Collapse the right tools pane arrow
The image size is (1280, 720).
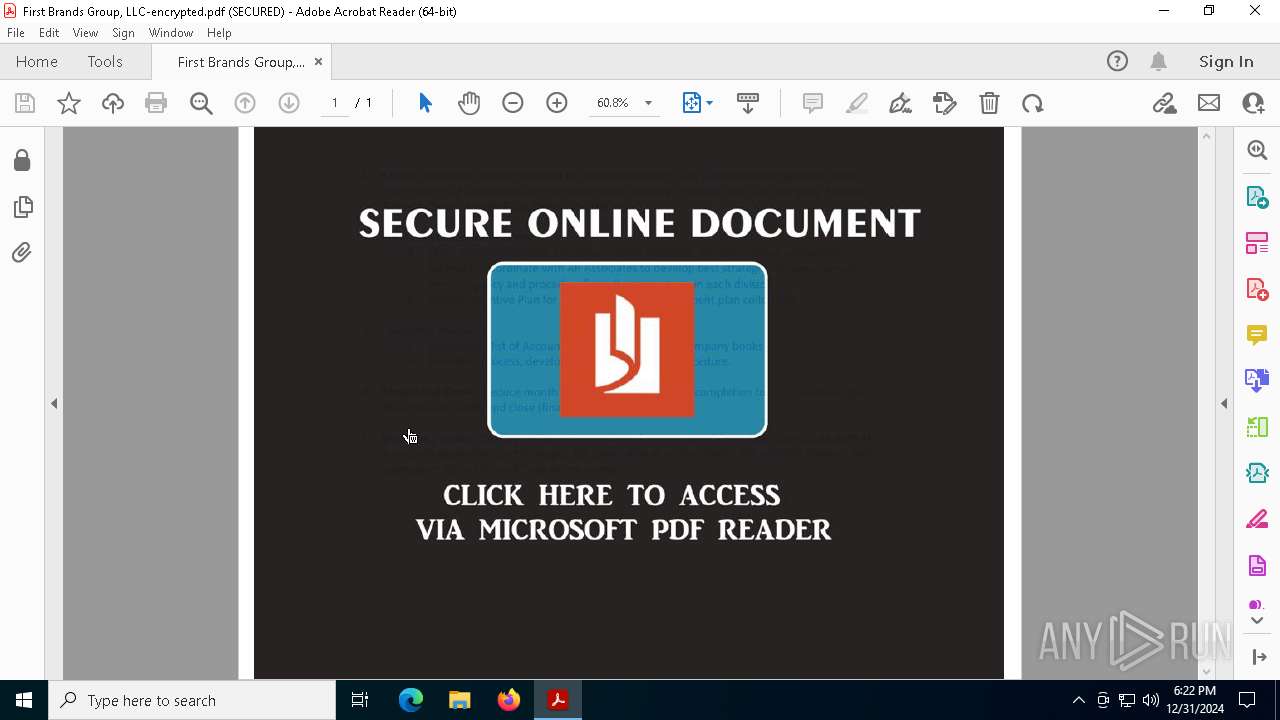click(x=1224, y=403)
